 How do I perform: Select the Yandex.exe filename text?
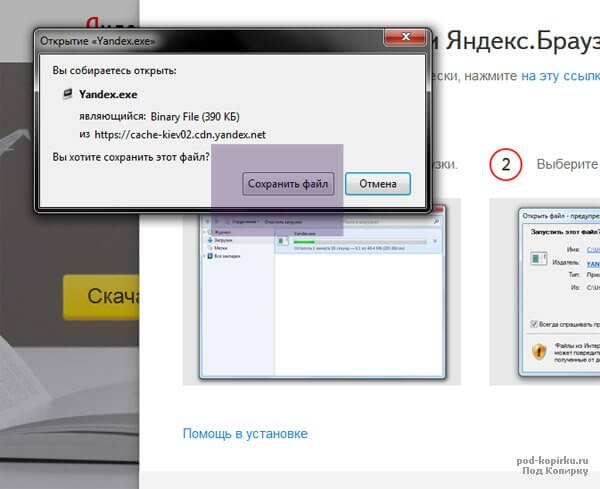108,95
